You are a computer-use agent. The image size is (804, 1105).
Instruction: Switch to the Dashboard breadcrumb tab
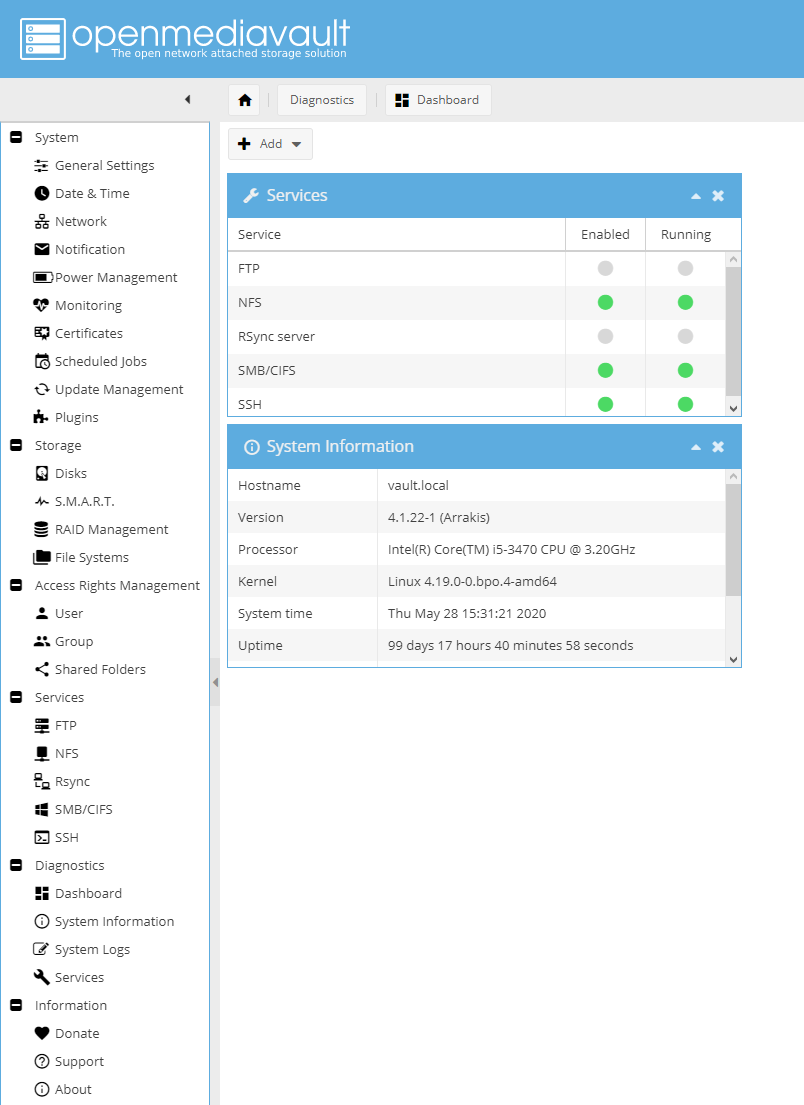pyautogui.click(x=438, y=99)
